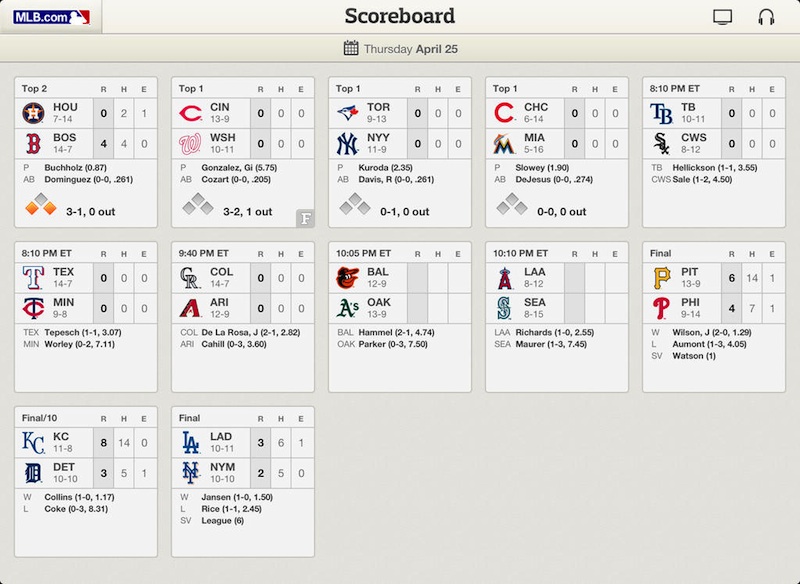Click pitcher Kuroda (2.35)

pyautogui.click(x=385, y=167)
